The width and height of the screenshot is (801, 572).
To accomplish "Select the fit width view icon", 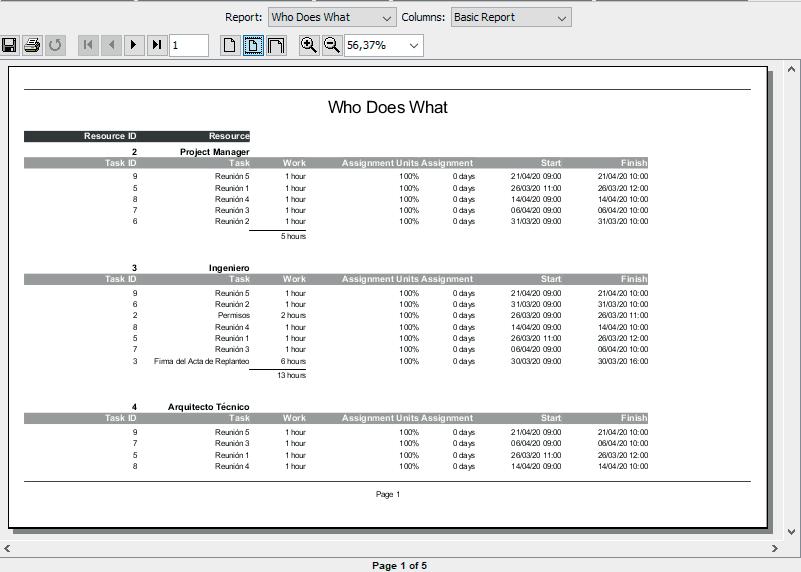I will [x=276, y=45].
